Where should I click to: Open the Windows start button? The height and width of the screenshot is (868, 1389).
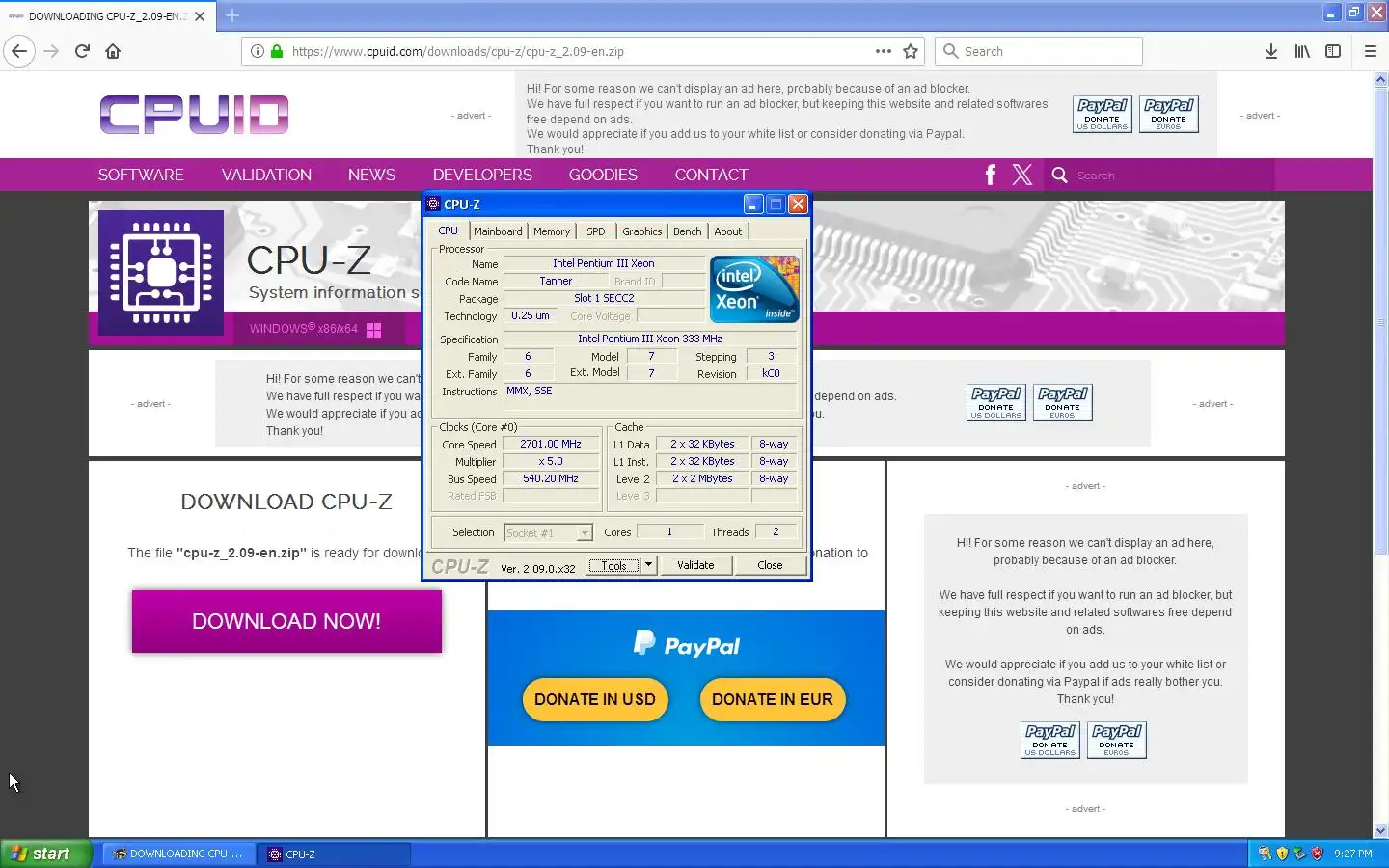click(x=46, y=854)
